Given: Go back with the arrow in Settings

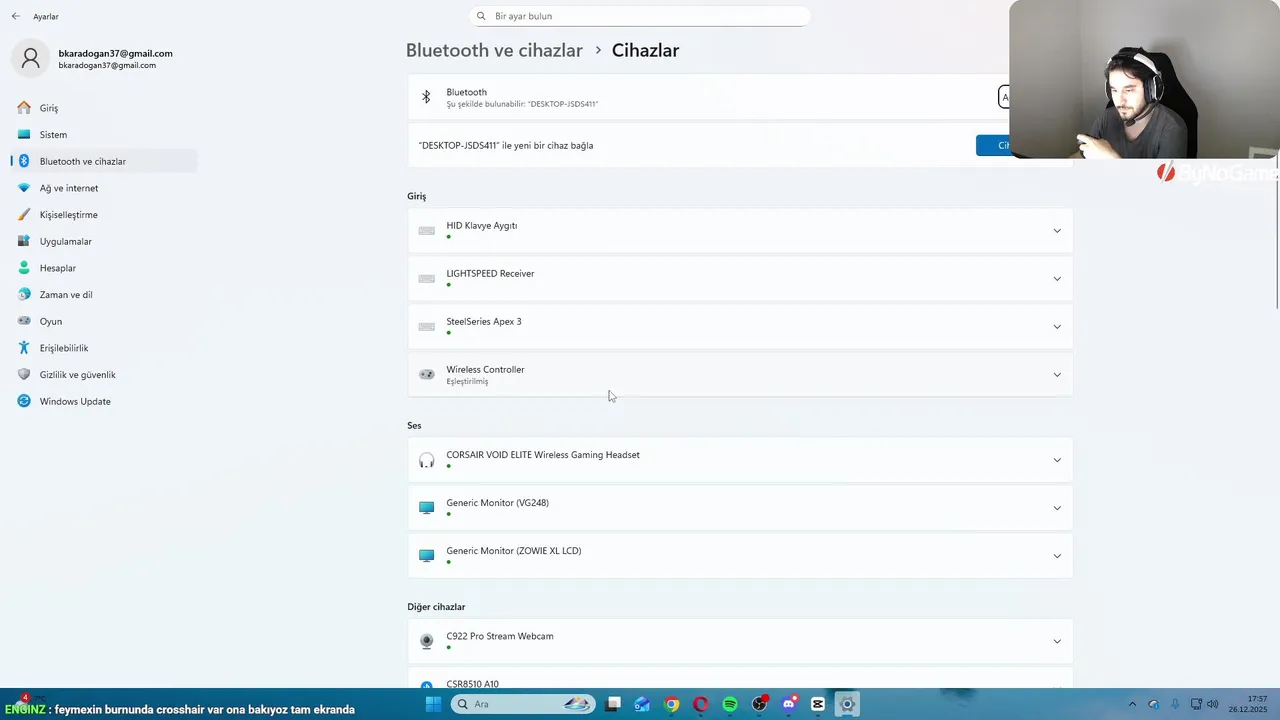Looking at the screenshot, I should coord(16,16).
